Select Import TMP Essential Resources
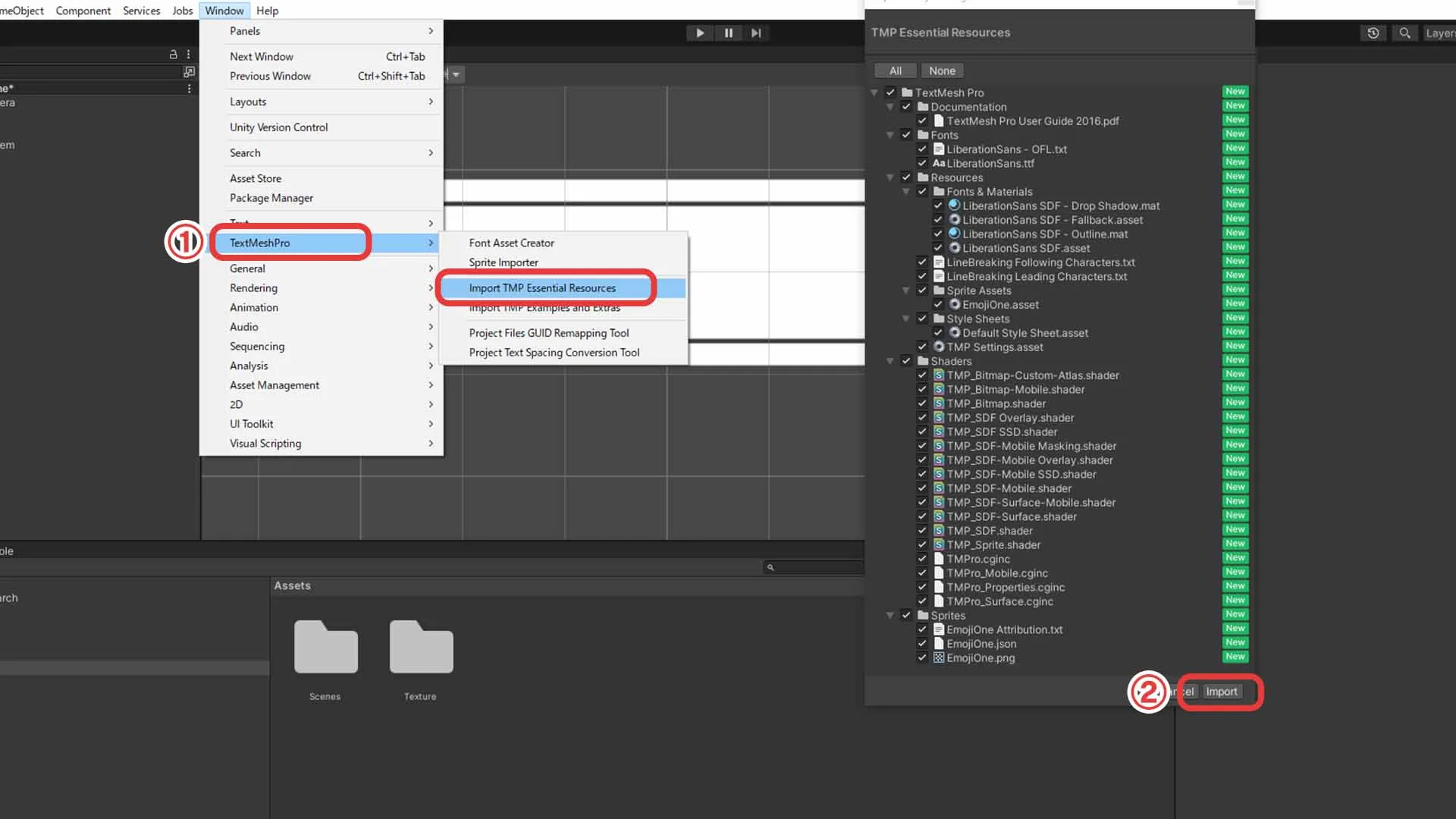The image size is (1456, 819). [x=563, y=288]
